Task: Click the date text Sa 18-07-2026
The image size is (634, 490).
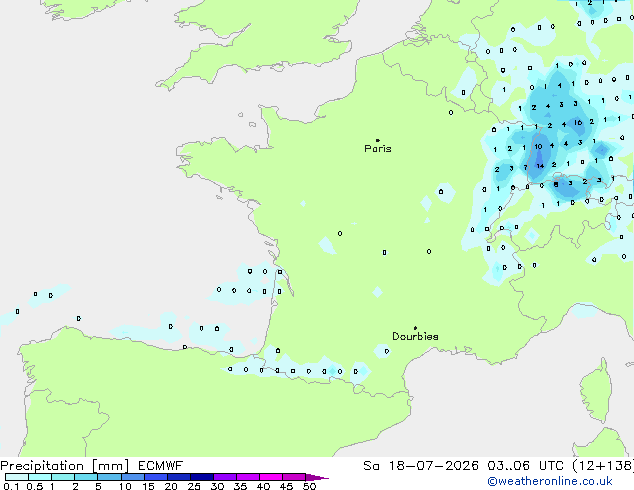Action: (x=421, y=466)
